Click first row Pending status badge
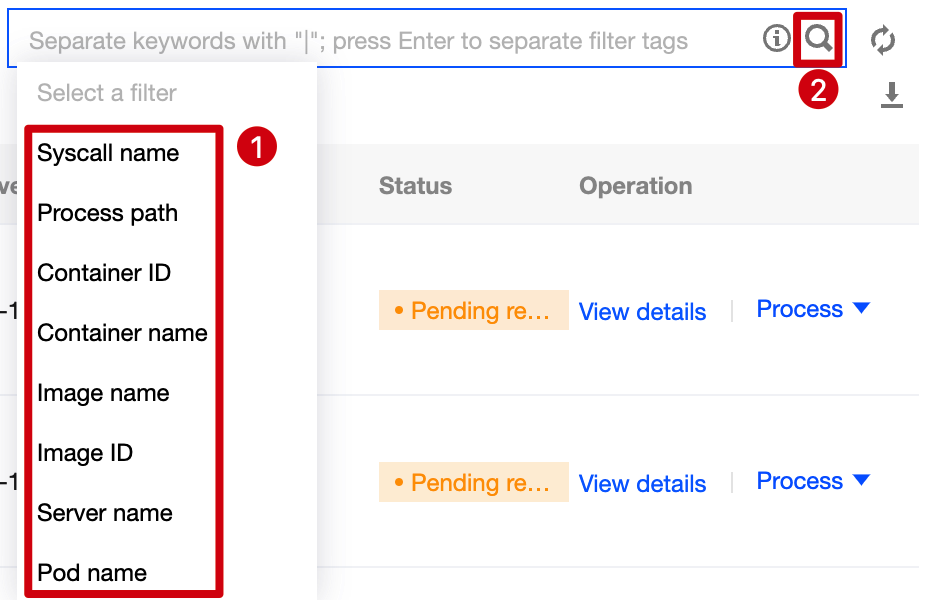 pyautogui.click(x=473, y=311)
